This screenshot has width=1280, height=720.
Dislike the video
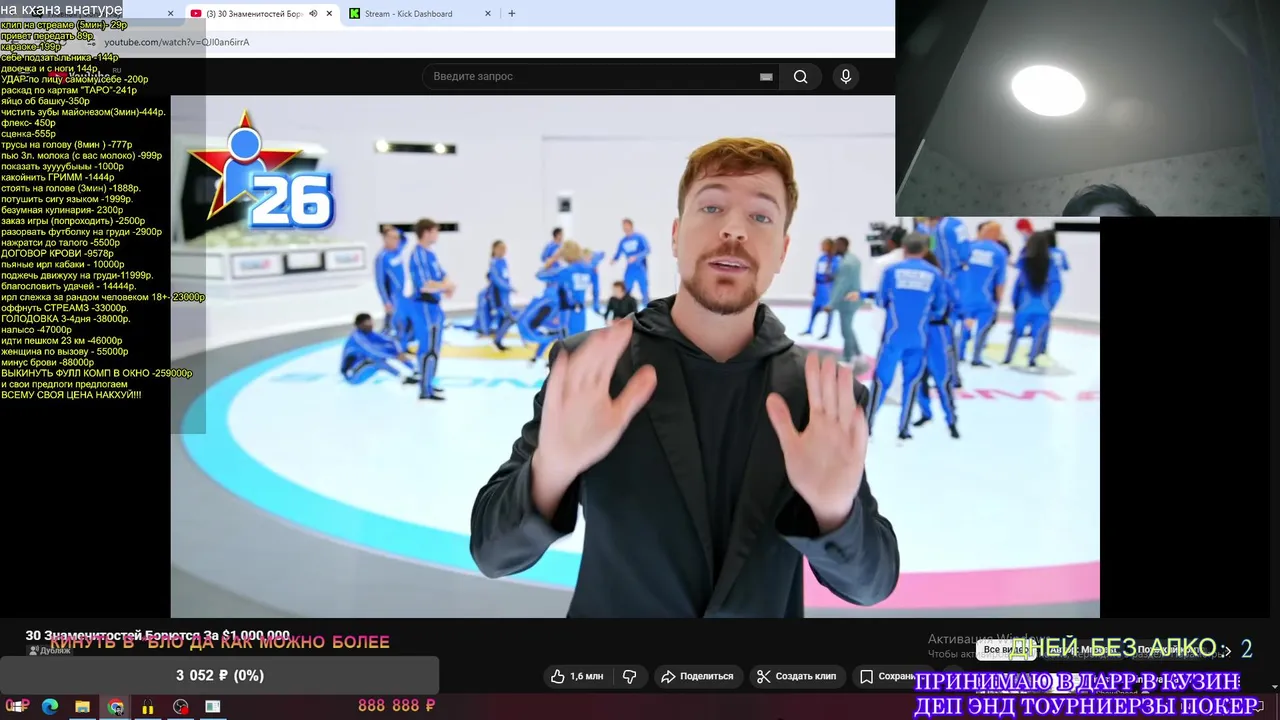point(629,676)
